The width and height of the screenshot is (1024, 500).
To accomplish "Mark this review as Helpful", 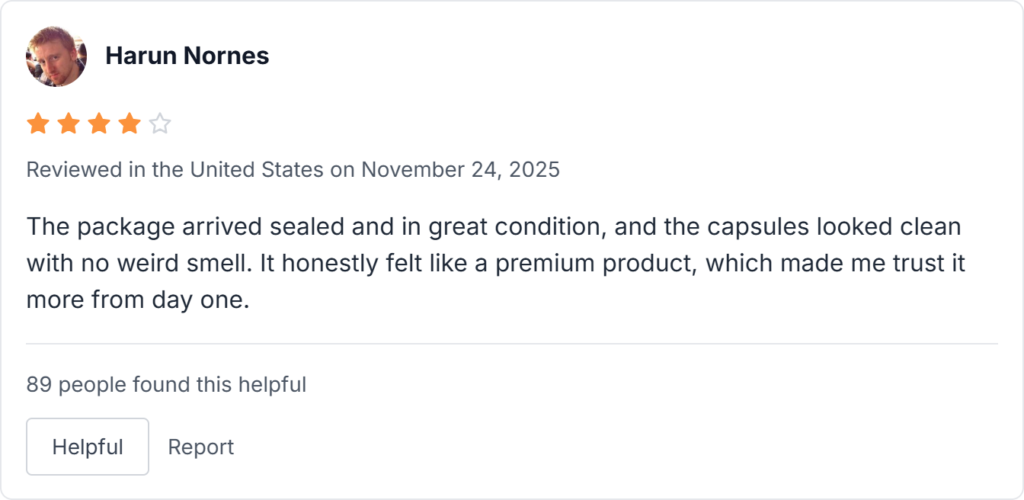I will tap(87, 447).
